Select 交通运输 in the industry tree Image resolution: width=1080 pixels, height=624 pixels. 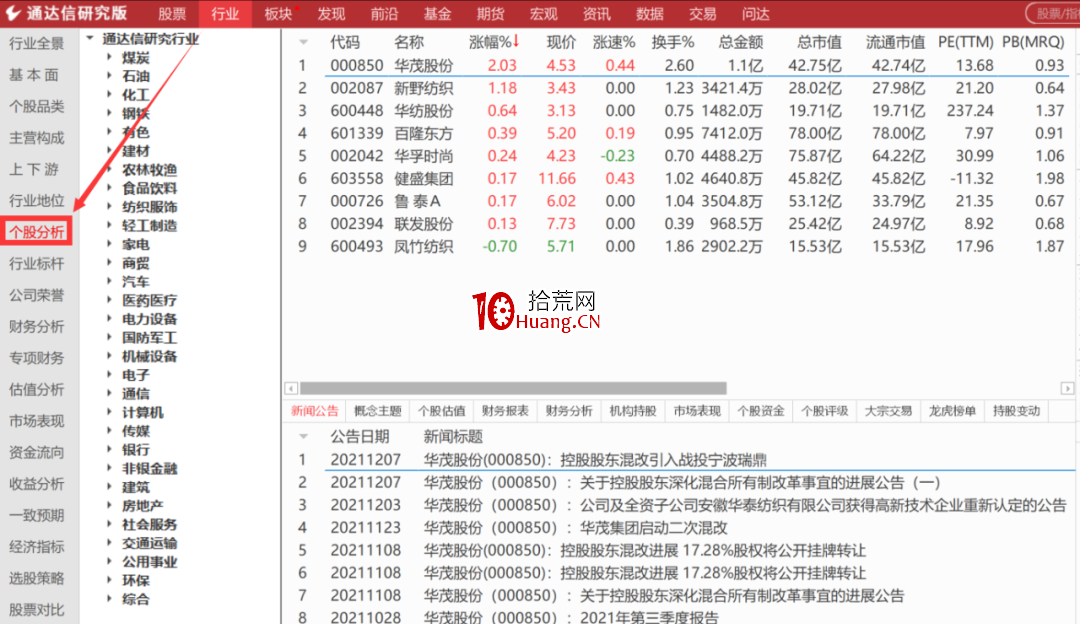click(x=149, y=543)
